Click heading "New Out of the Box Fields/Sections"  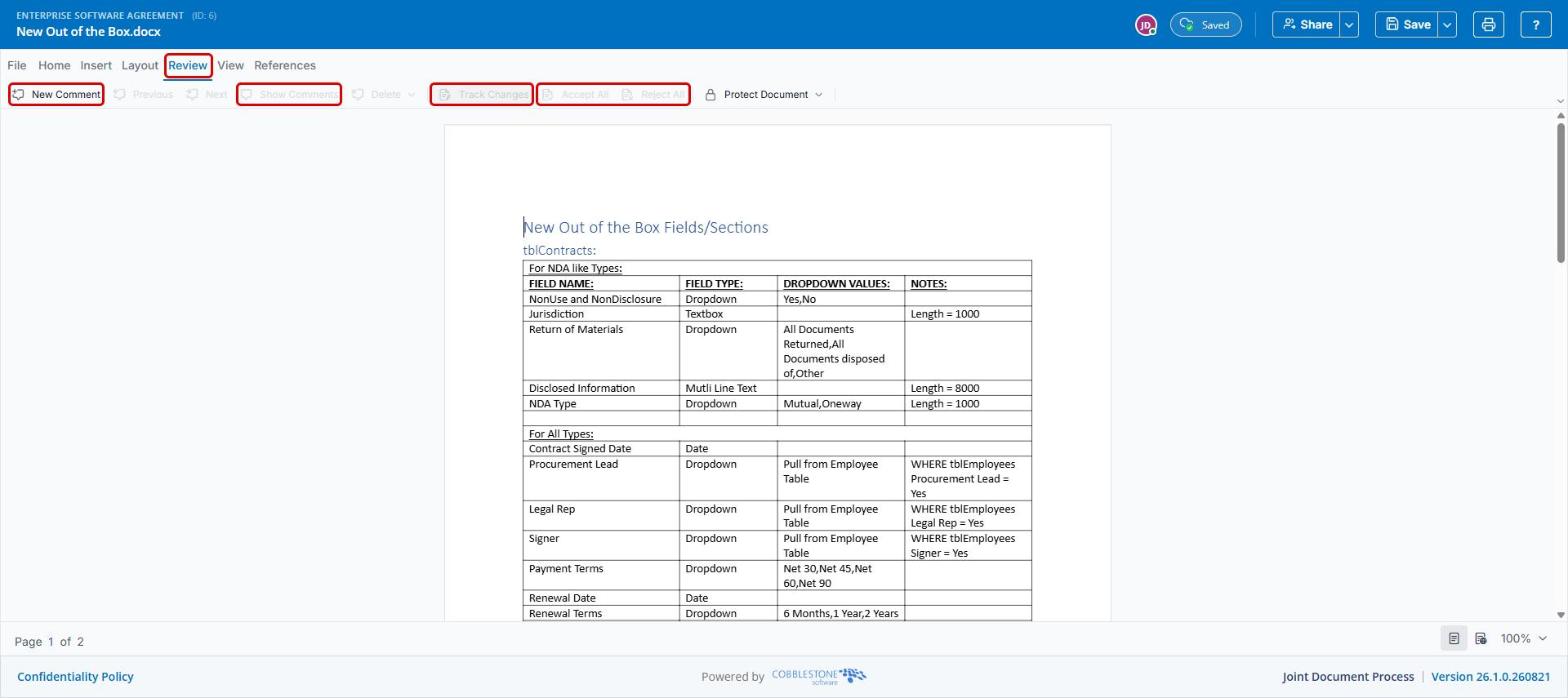tap(646, 227)
